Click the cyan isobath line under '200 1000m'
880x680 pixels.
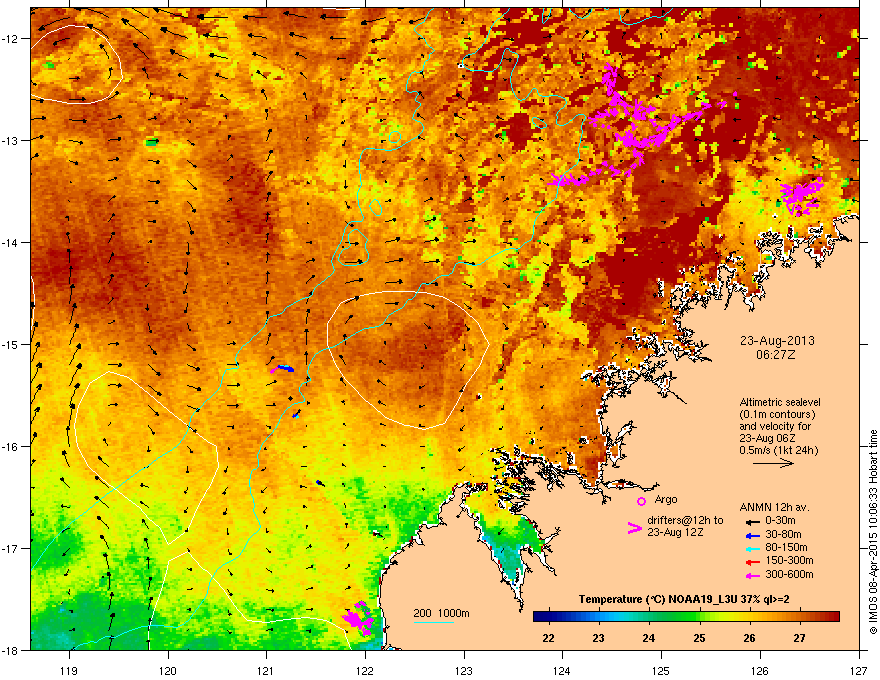[433, 623]
